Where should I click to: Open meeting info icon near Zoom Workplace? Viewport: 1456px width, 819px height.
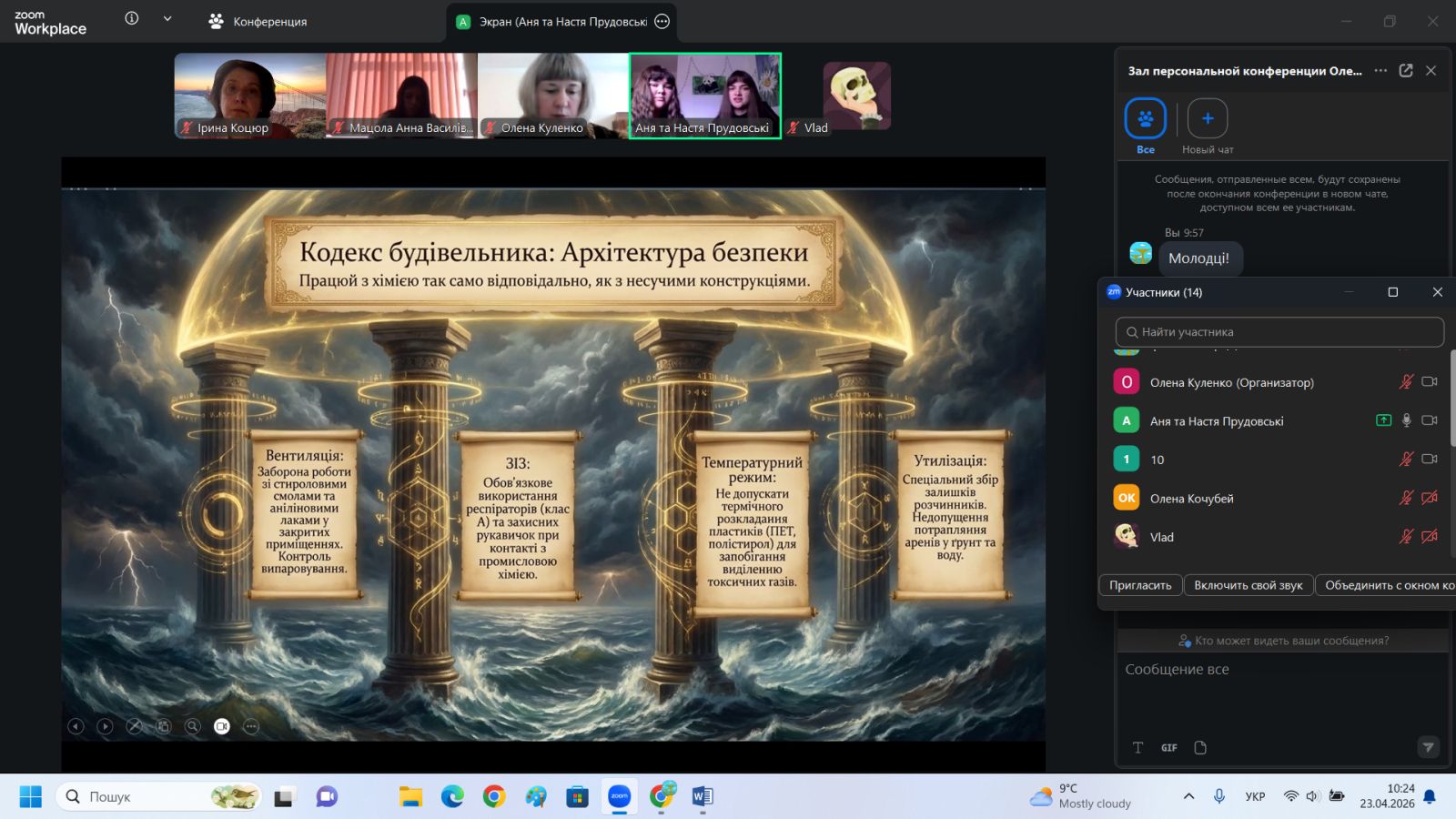point(132,19)
